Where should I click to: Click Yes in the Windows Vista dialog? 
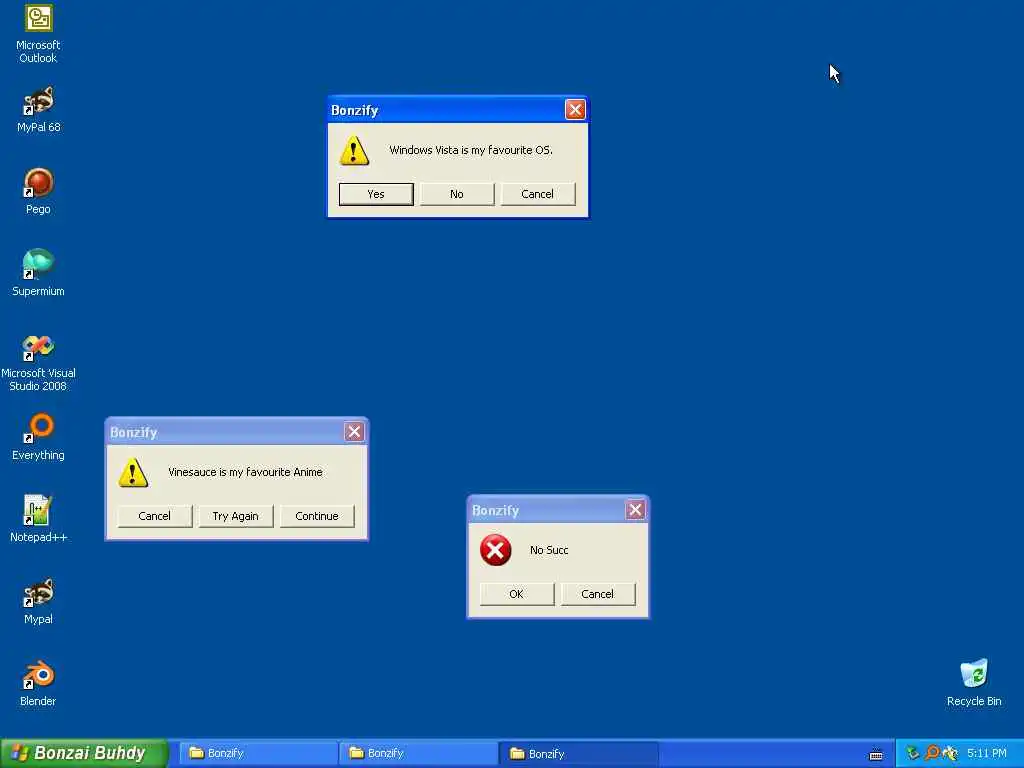(x=376, y=194)
